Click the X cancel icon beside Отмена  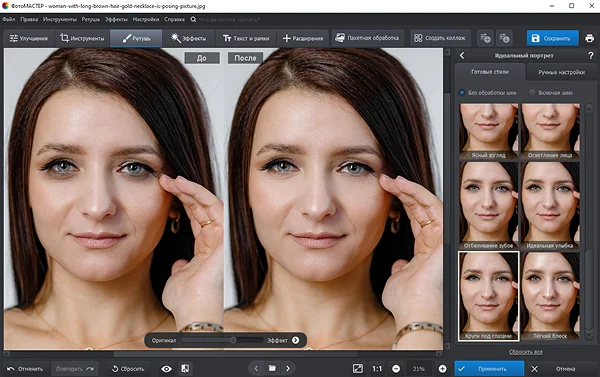pos(535,369)
